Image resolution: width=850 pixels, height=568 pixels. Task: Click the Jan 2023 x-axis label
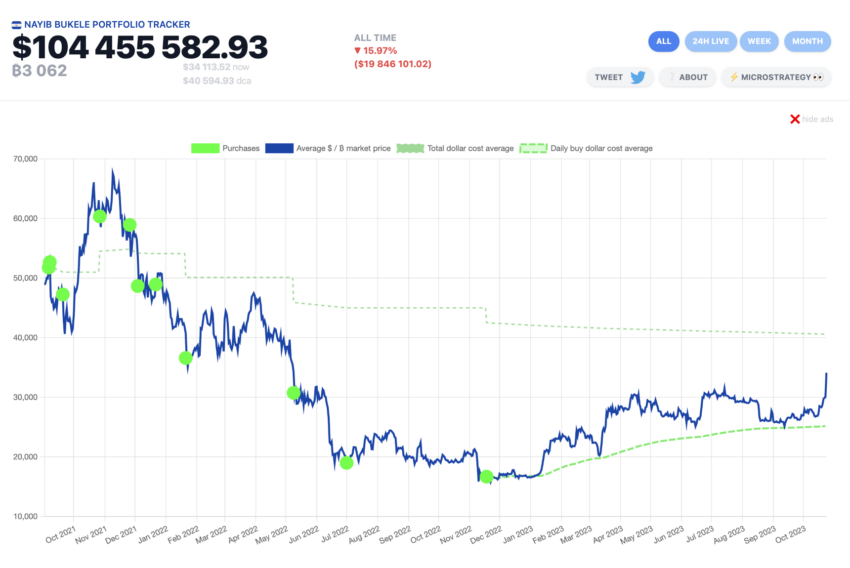518,534
